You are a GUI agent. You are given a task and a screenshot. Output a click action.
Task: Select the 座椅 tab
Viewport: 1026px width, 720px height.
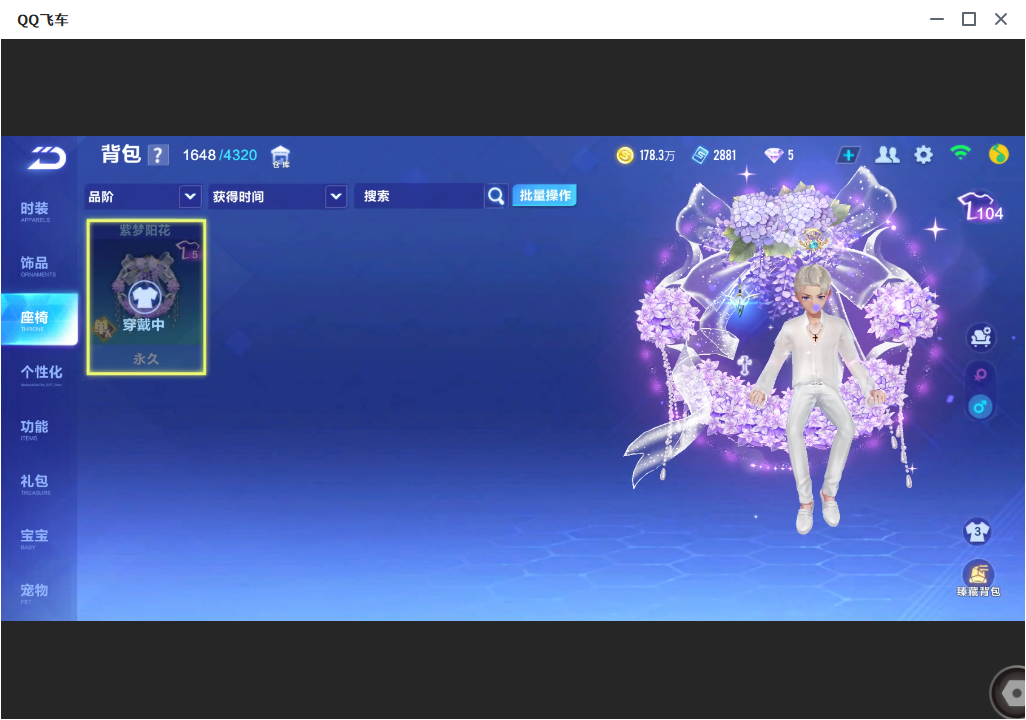pos(39,319)
